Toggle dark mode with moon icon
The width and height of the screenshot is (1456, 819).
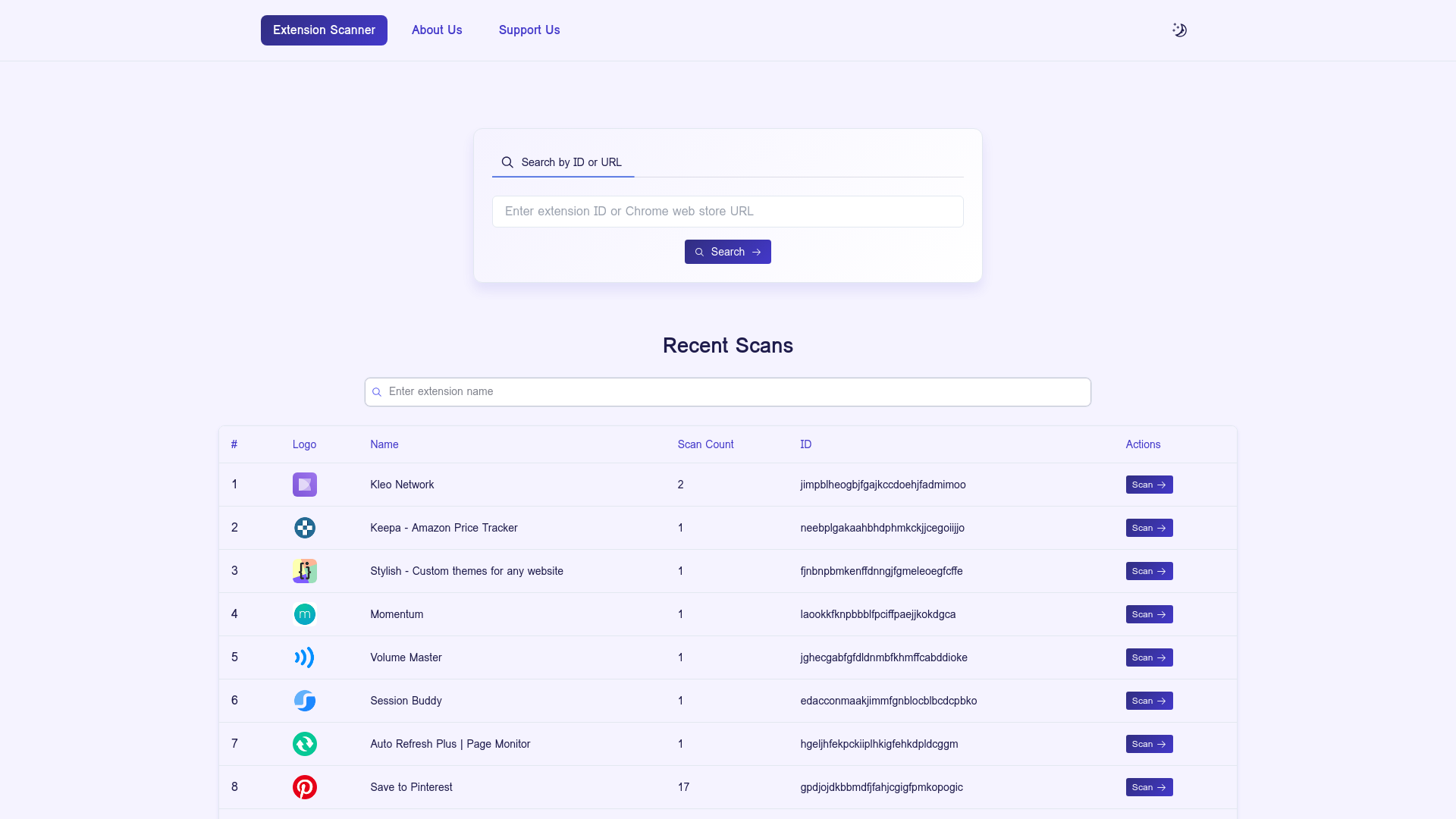[x=1179, y=30]
